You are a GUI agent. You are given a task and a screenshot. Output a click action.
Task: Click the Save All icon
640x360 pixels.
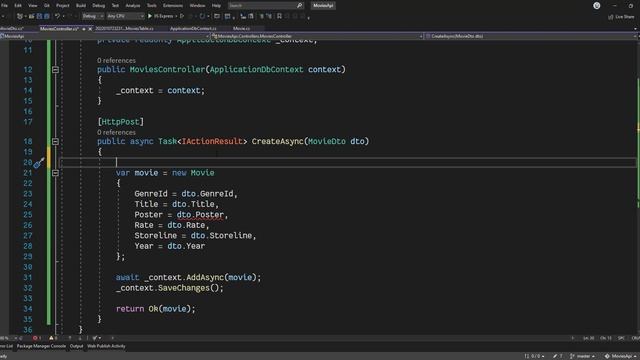[47, 16]
